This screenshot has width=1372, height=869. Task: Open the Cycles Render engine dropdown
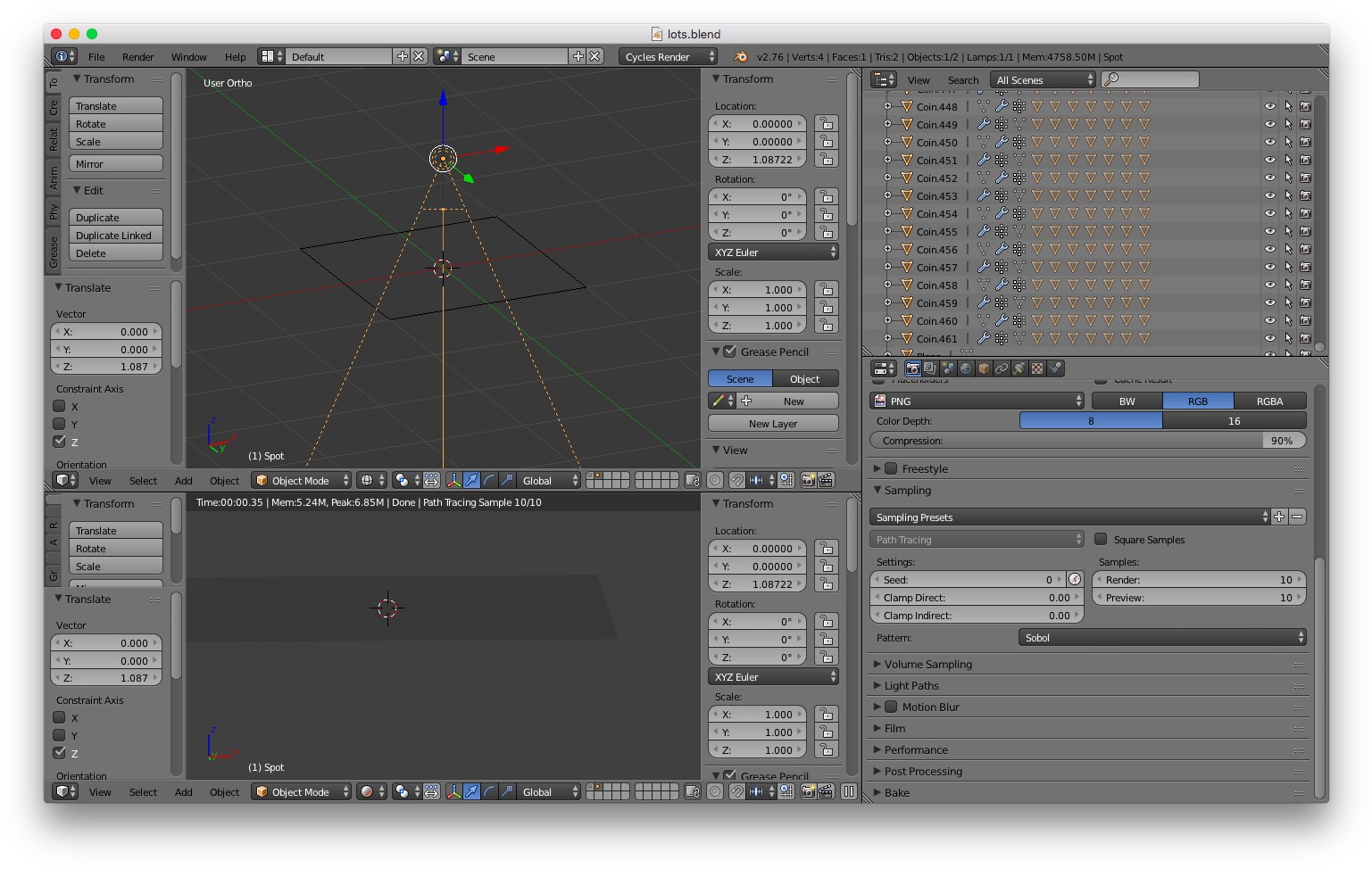pyautogui.click(x=668, y=57)
